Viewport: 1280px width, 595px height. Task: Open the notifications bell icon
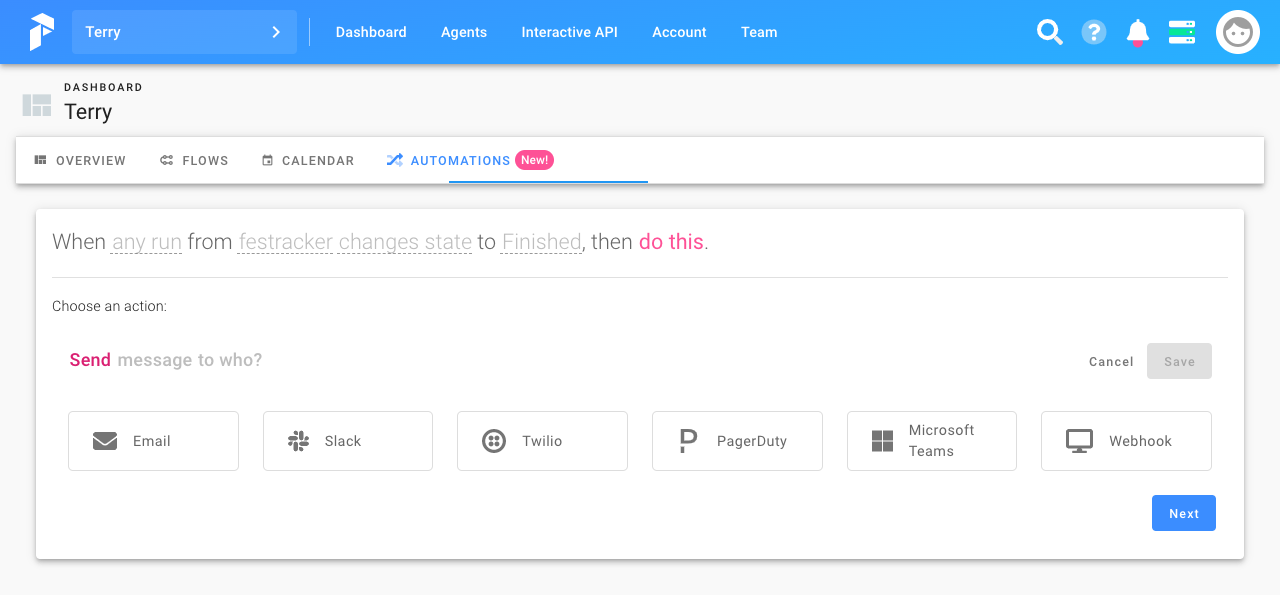tap(1138, 33)
